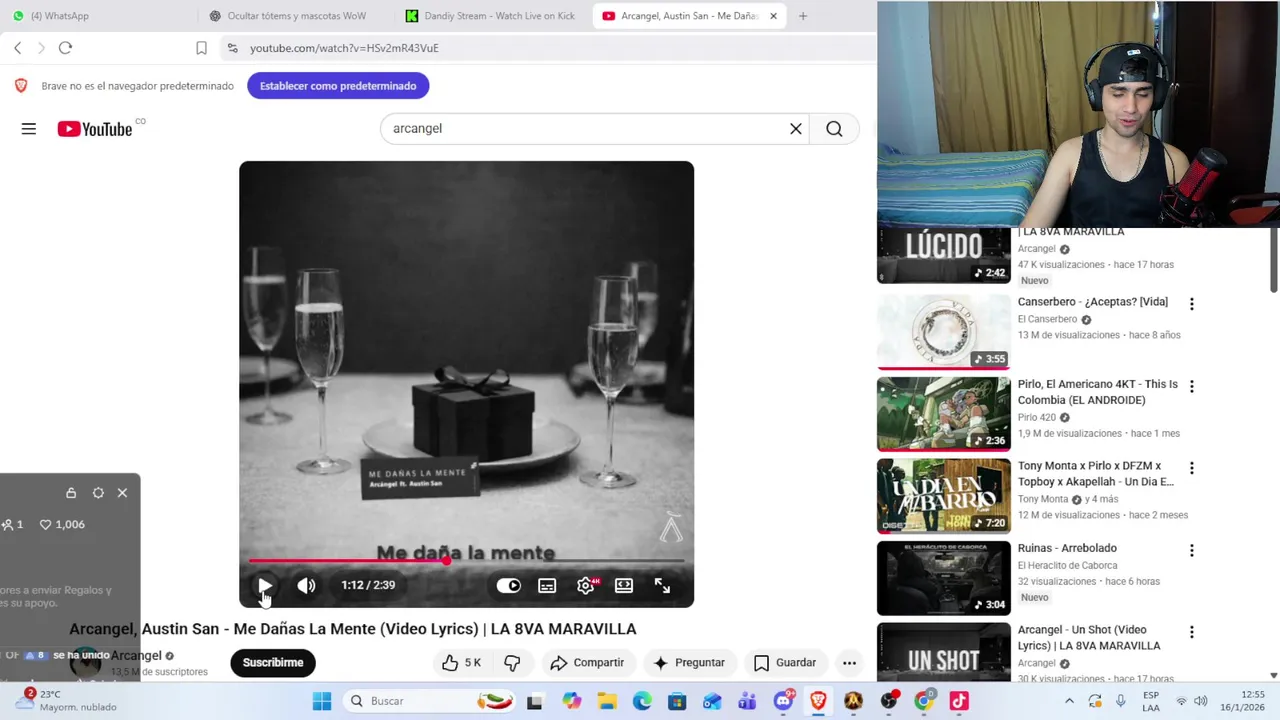Play the paused YouTube video
The height and width of the screenshot is (720, 1280).
pos(265,586)
